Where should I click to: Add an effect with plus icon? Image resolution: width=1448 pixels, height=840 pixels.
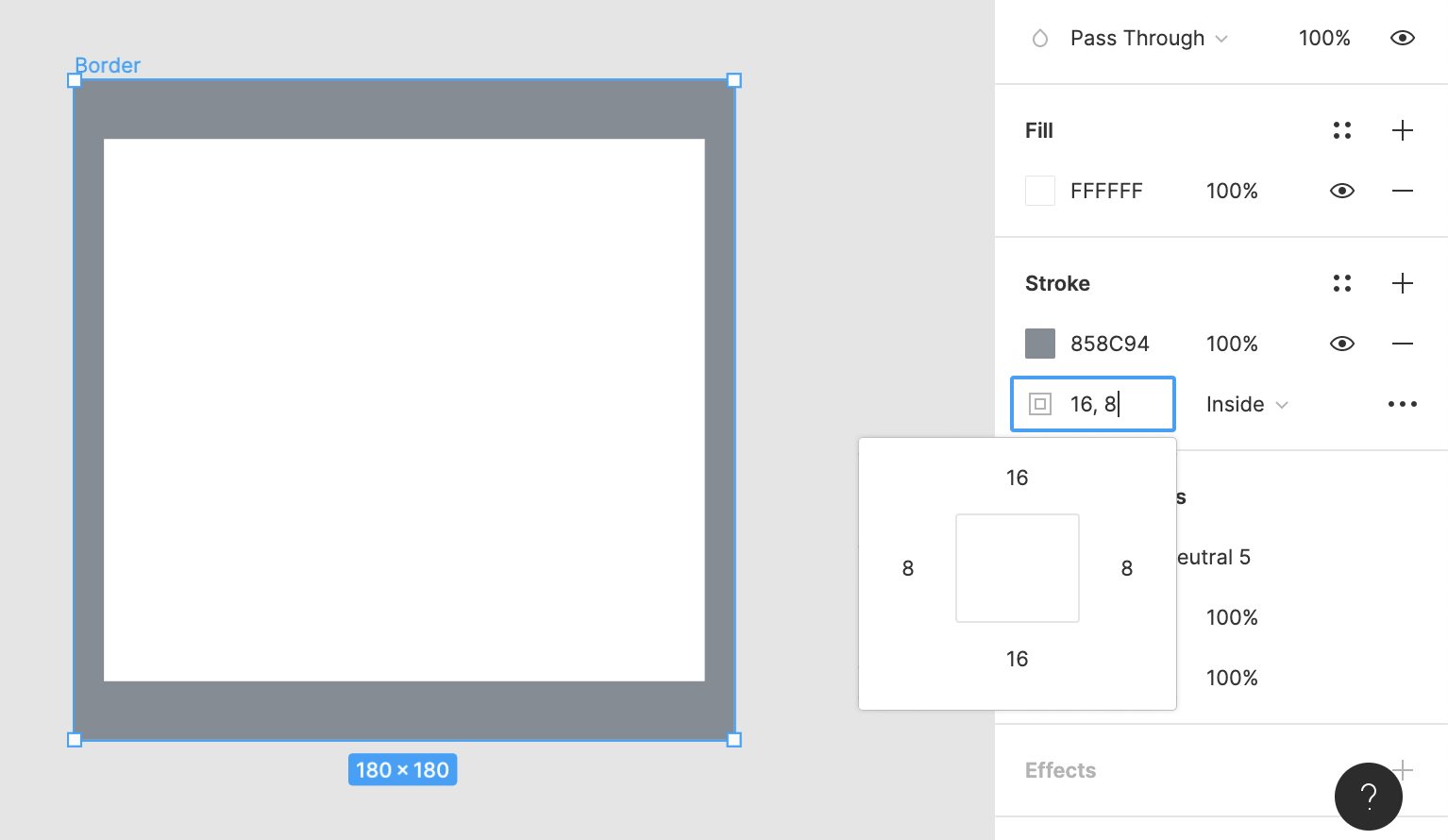tap(1405, 770)
